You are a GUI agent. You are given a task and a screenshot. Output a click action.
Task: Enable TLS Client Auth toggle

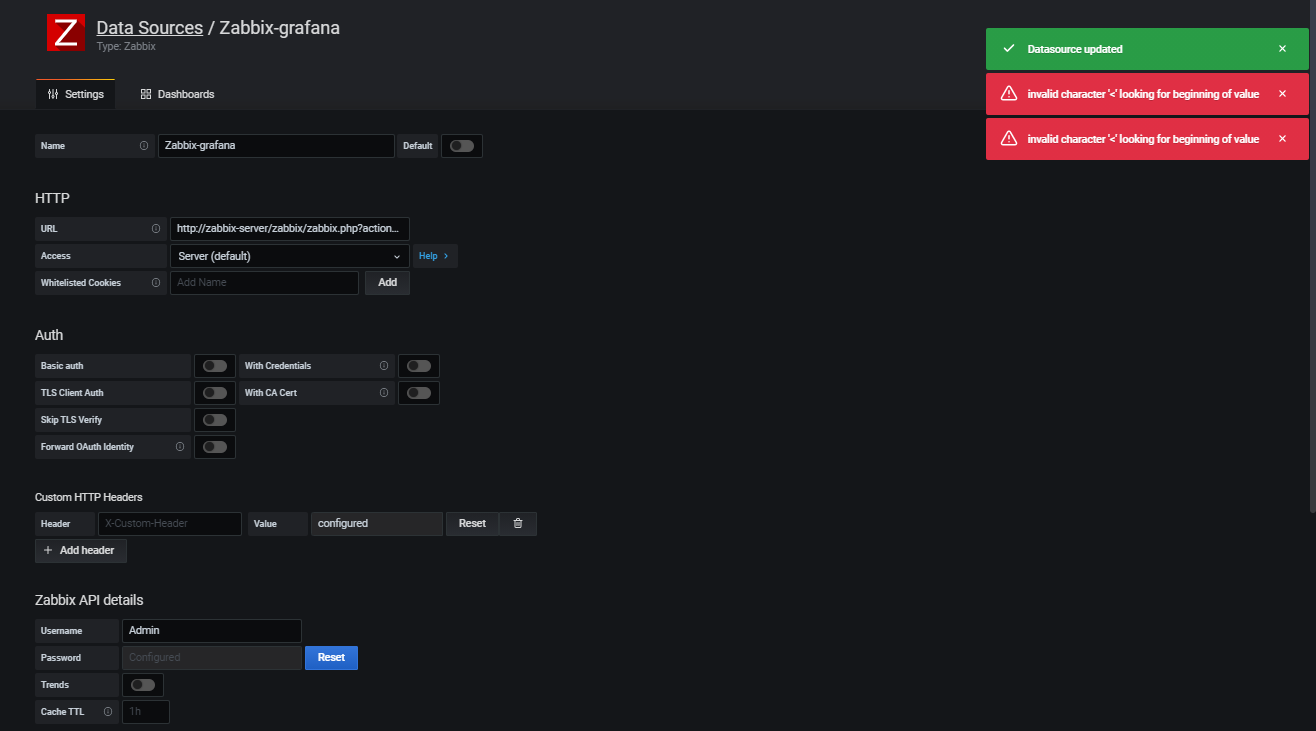(x=215, y=393)
